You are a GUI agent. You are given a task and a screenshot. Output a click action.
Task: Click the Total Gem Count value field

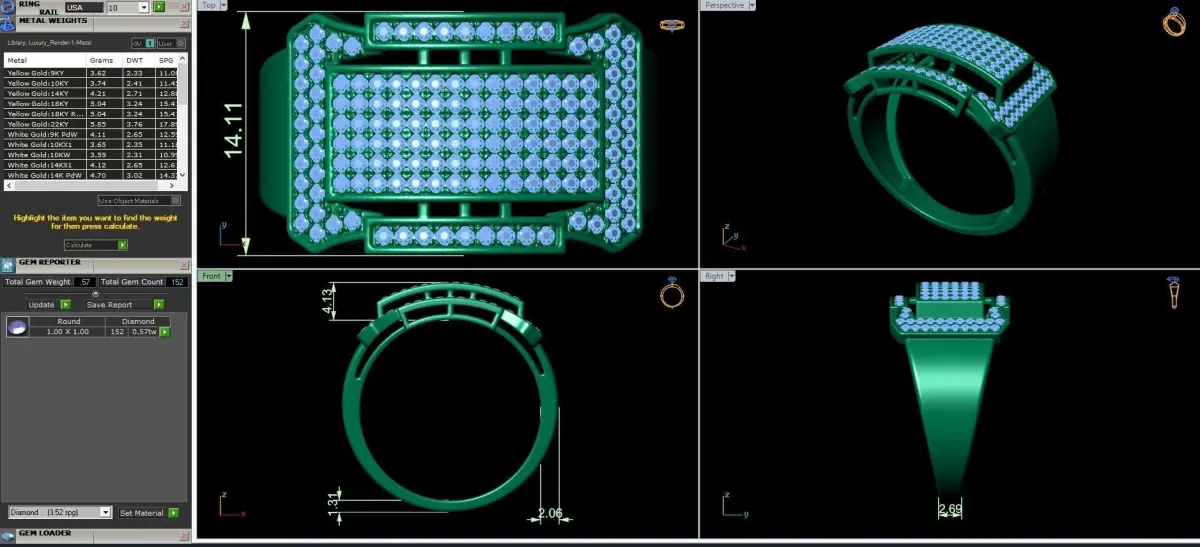(177, 282)
